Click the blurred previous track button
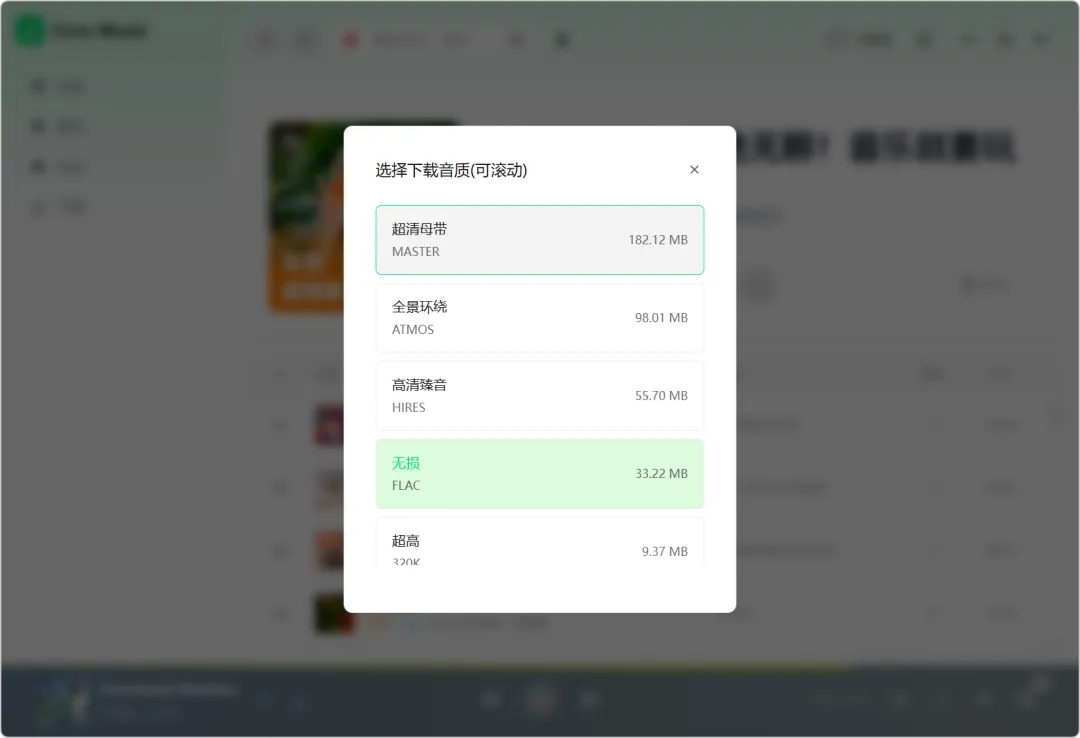This screenshot has height=738, width=1080. pyautogui.click(x=490, y=700)
